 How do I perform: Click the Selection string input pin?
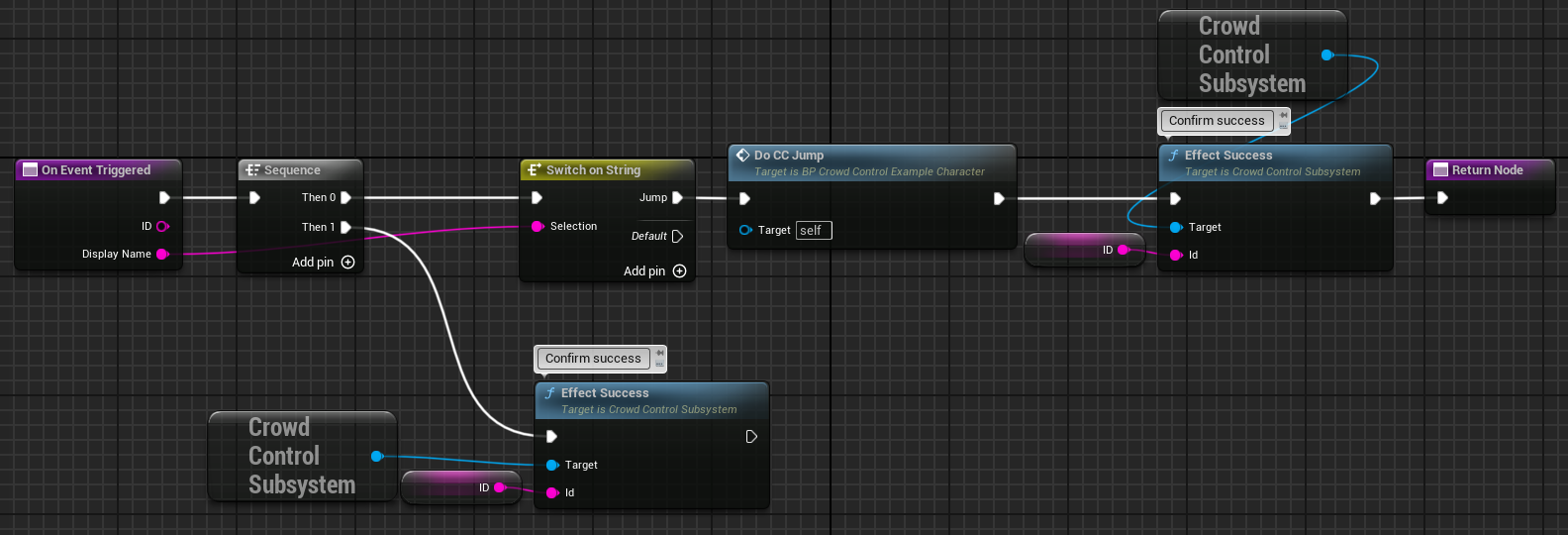click(x=538, y=227)
